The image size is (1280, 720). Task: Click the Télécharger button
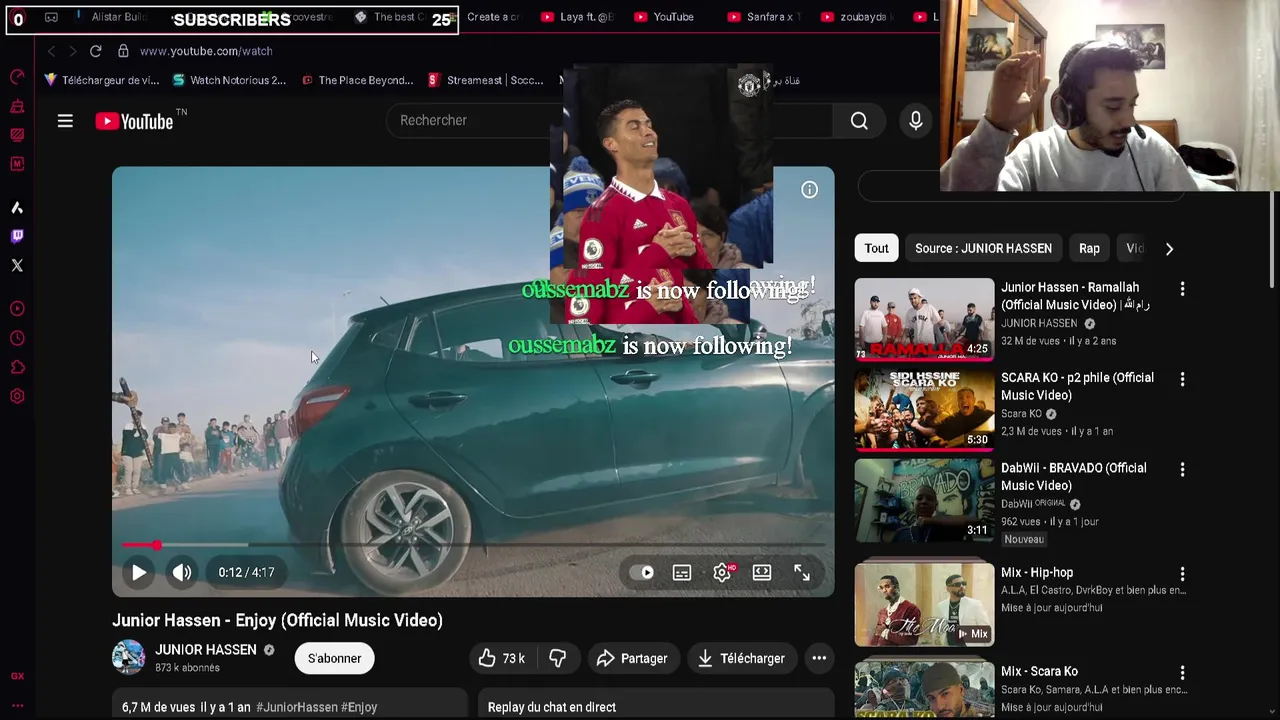click(x=742, y=658)
